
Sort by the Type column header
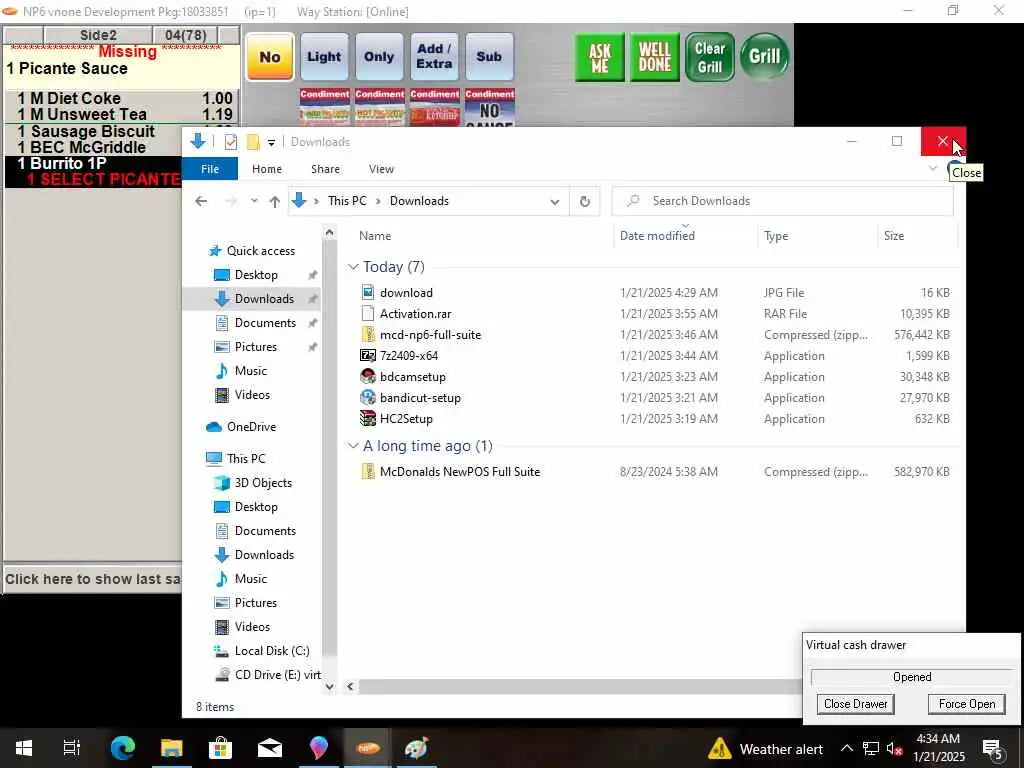click(x=776, y=236)
